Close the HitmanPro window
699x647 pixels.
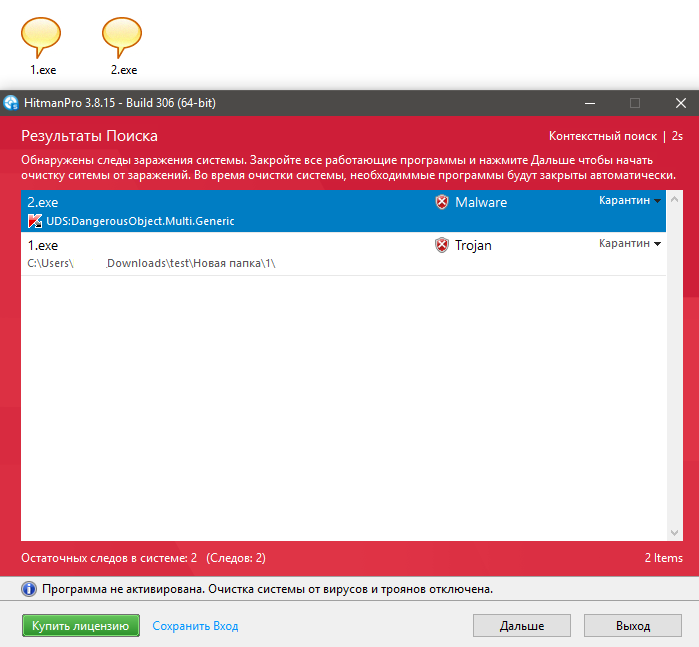[x=681, y=103]
